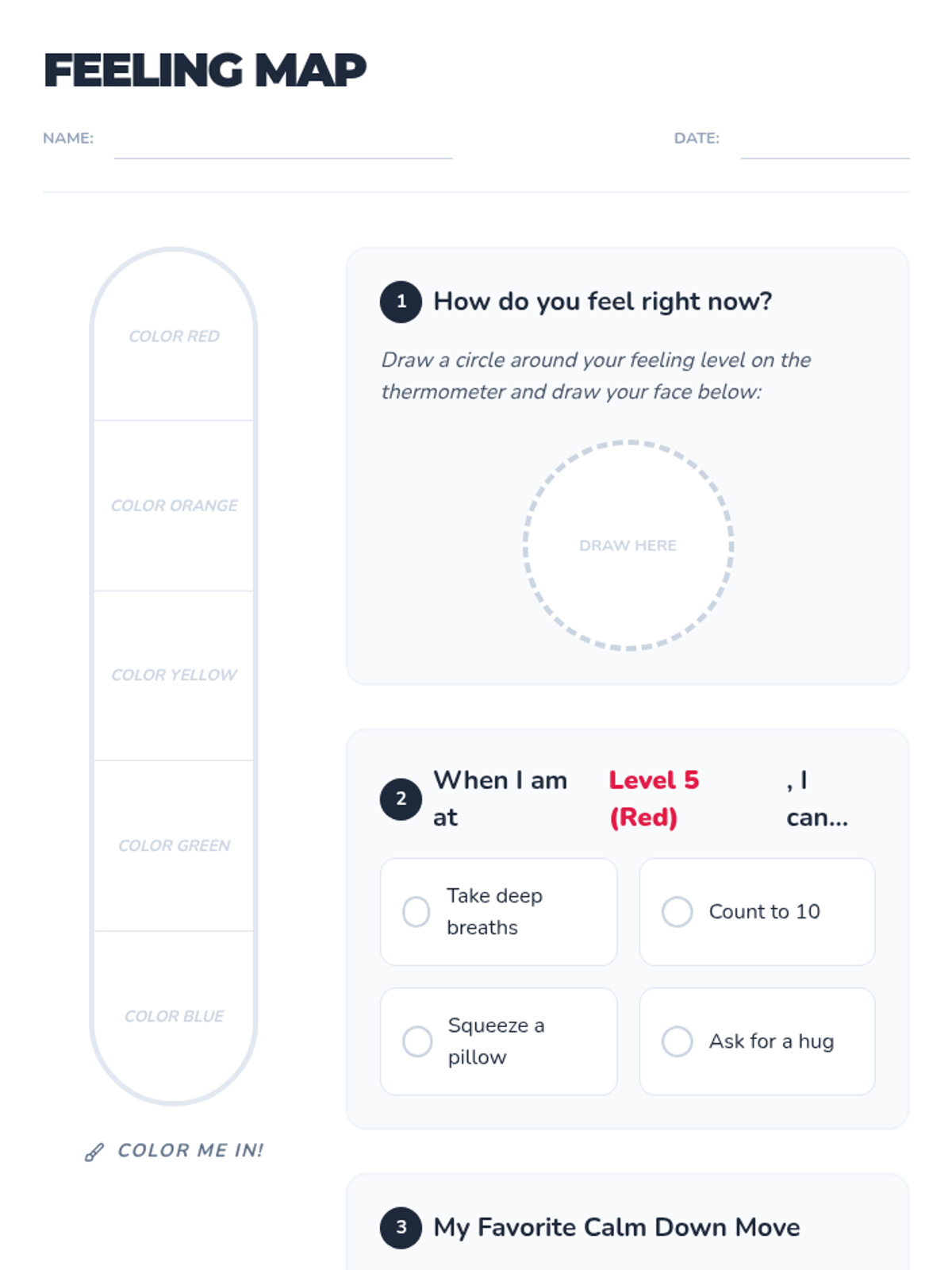Click the paintbrush icon beside Color Me In
The height and width of the screenshot is (1270, 952).
[94, 1153]
